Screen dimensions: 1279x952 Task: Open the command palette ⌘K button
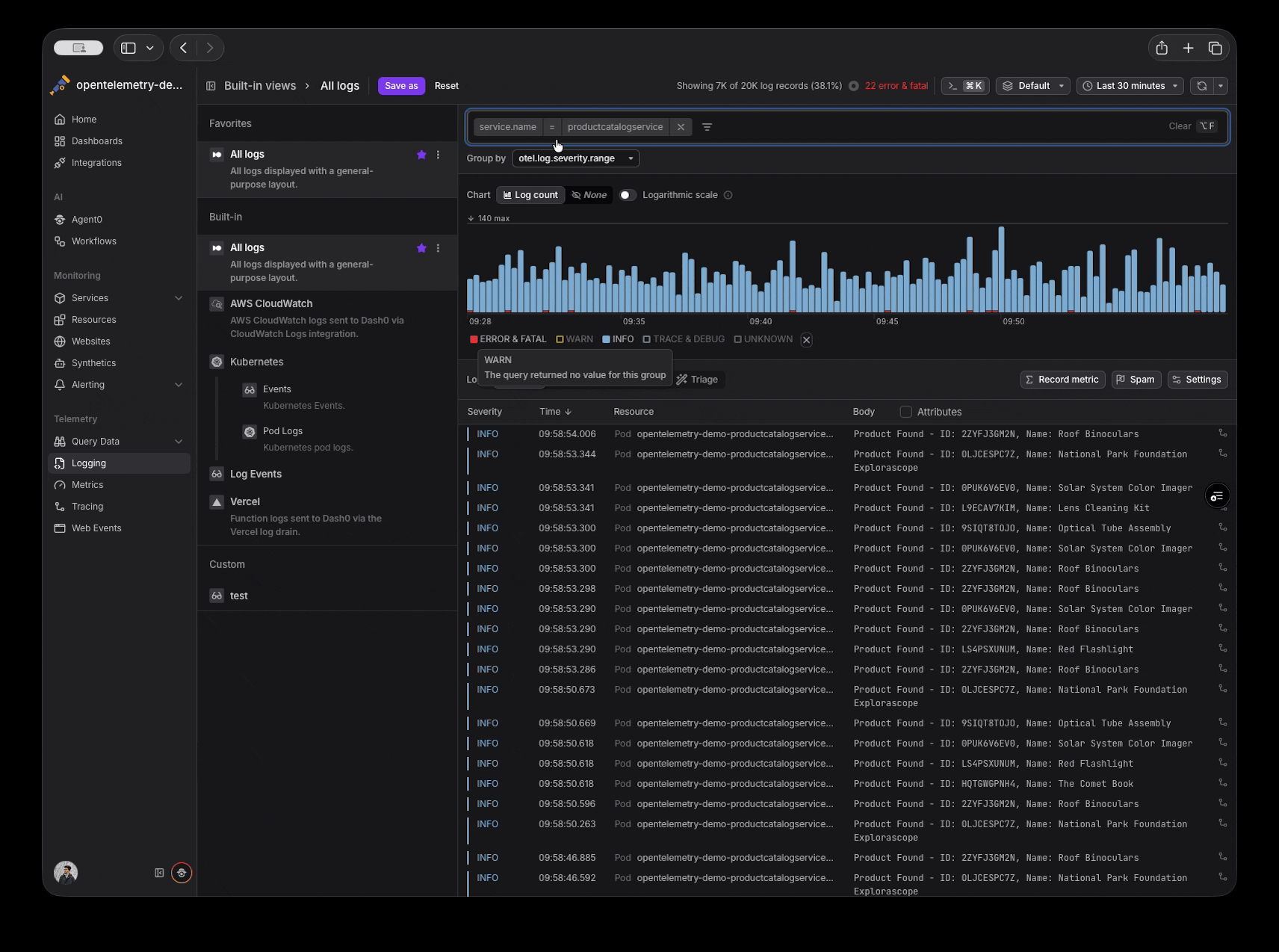[965, 86]
